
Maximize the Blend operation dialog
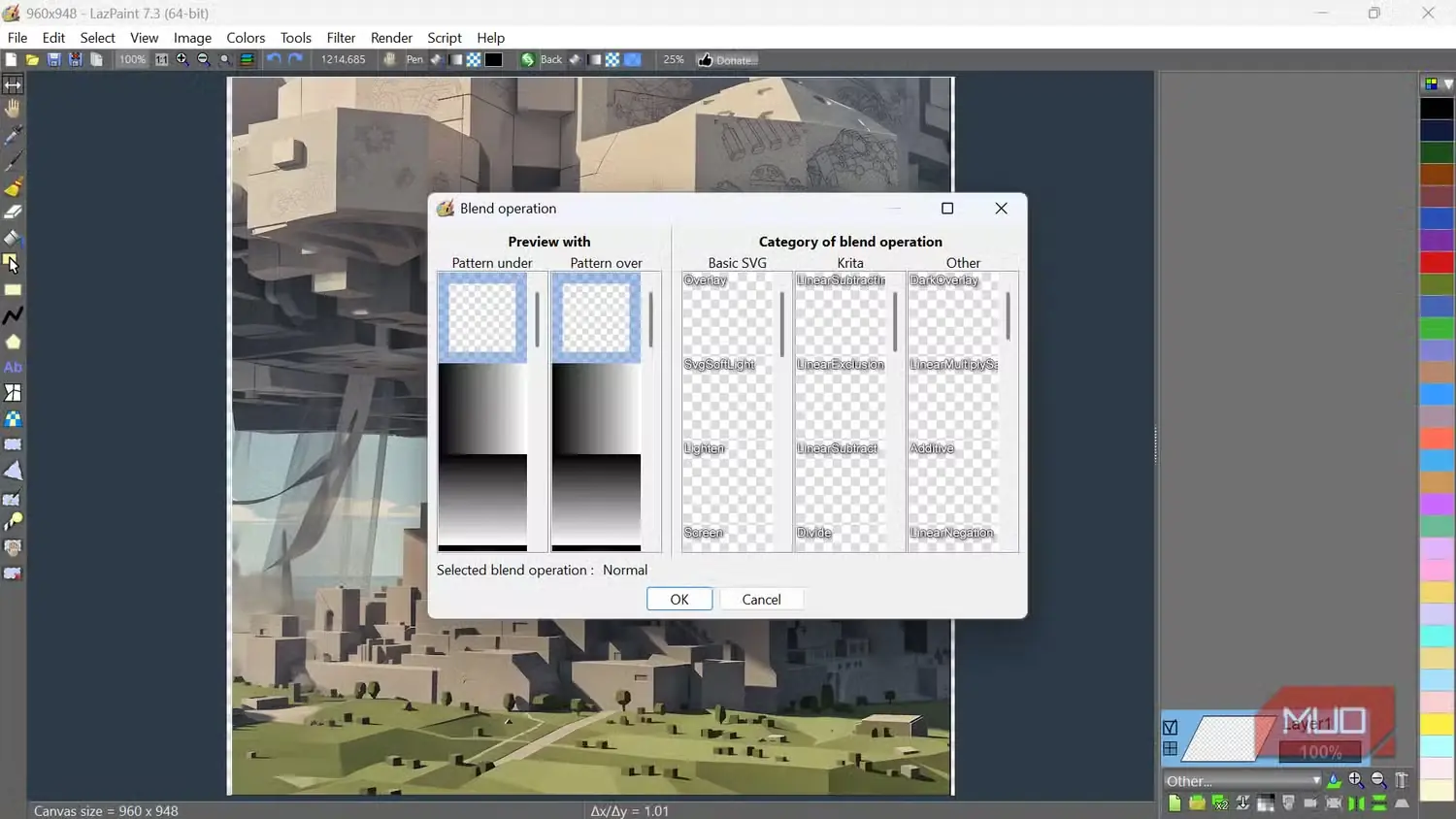coord(947,209)
